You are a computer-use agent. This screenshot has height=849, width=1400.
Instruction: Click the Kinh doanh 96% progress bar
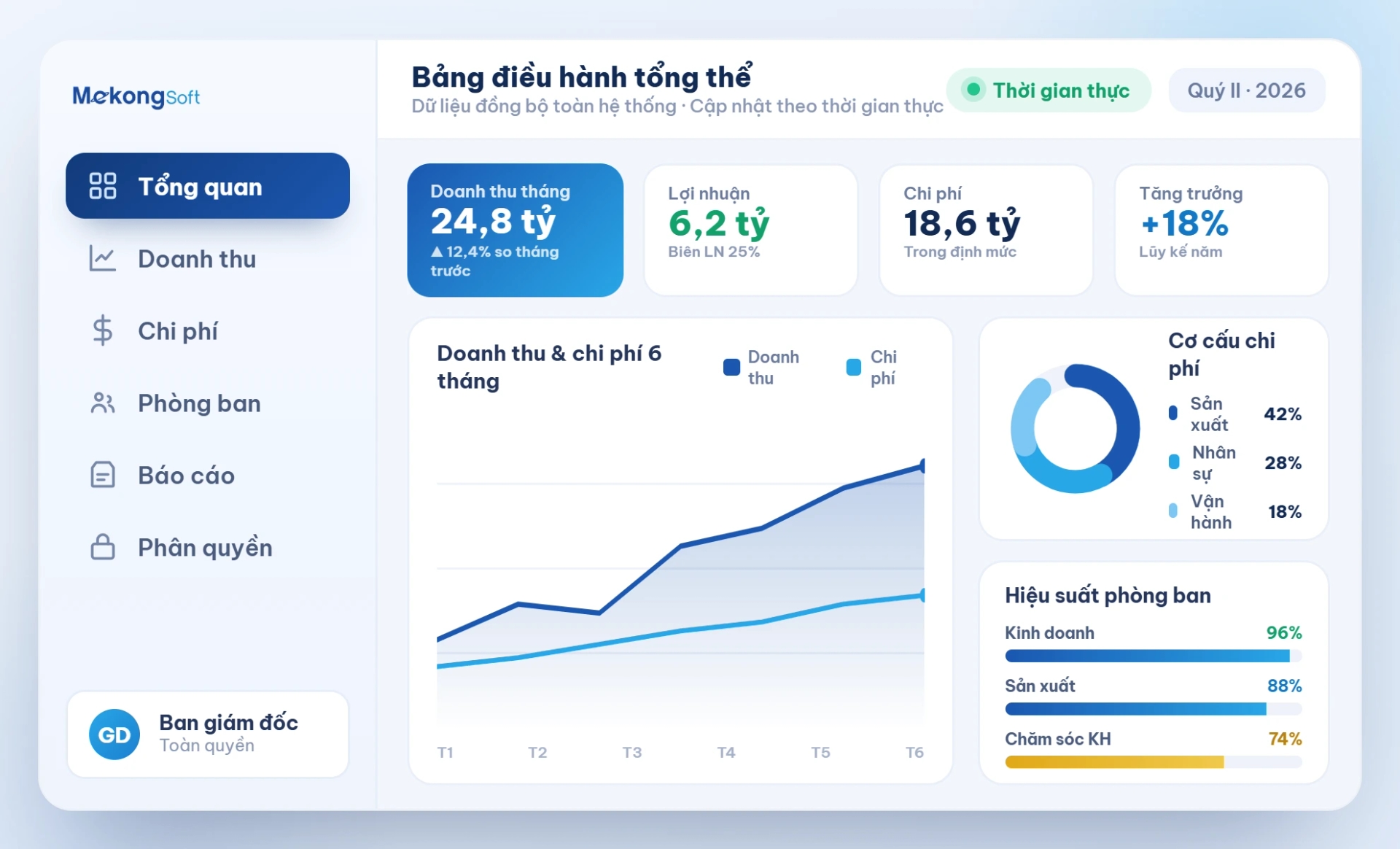pyautogui.click(x=1153, y=656)
